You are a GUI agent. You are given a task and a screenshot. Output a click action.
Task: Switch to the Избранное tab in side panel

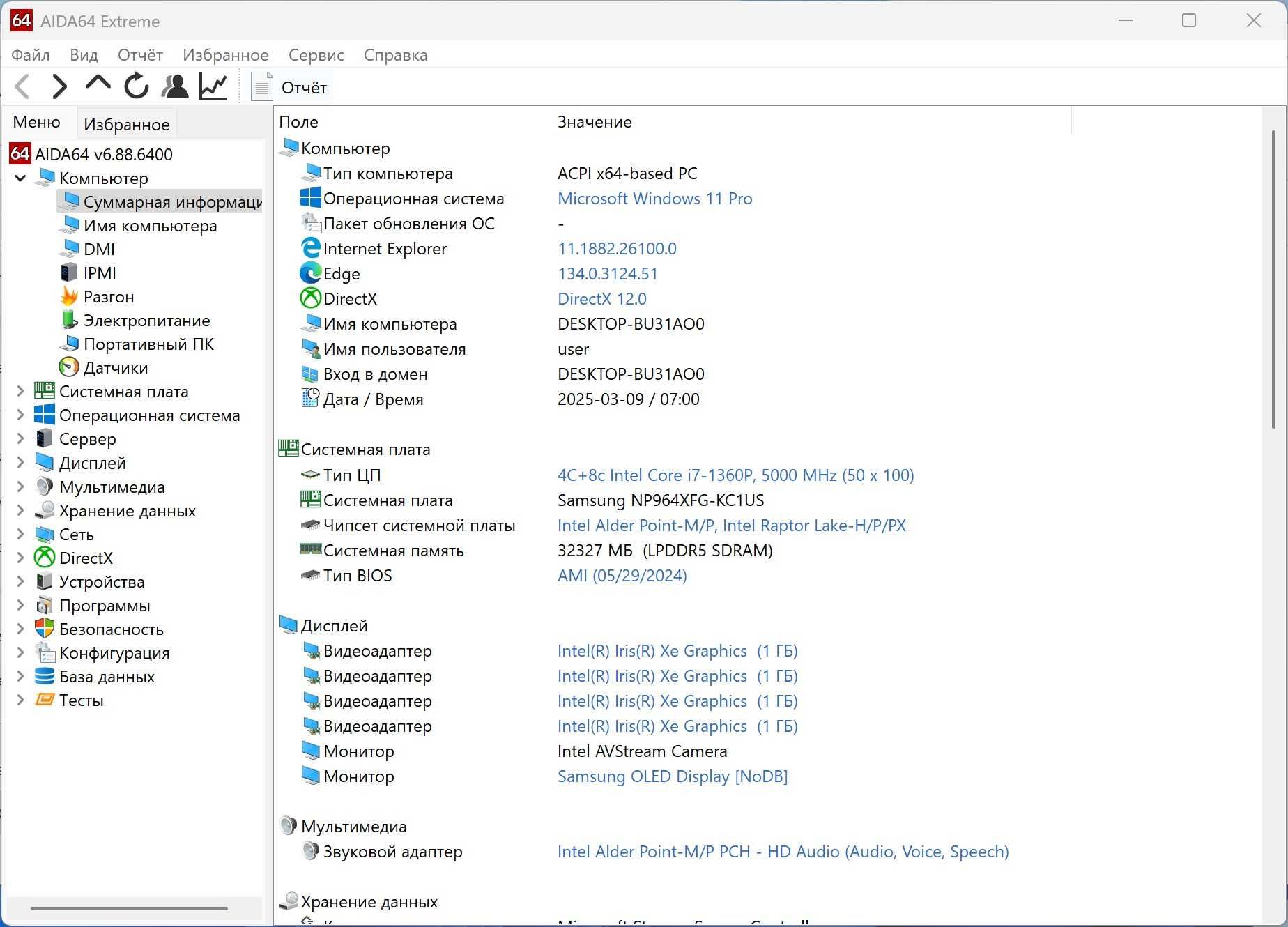coord(126,124)
